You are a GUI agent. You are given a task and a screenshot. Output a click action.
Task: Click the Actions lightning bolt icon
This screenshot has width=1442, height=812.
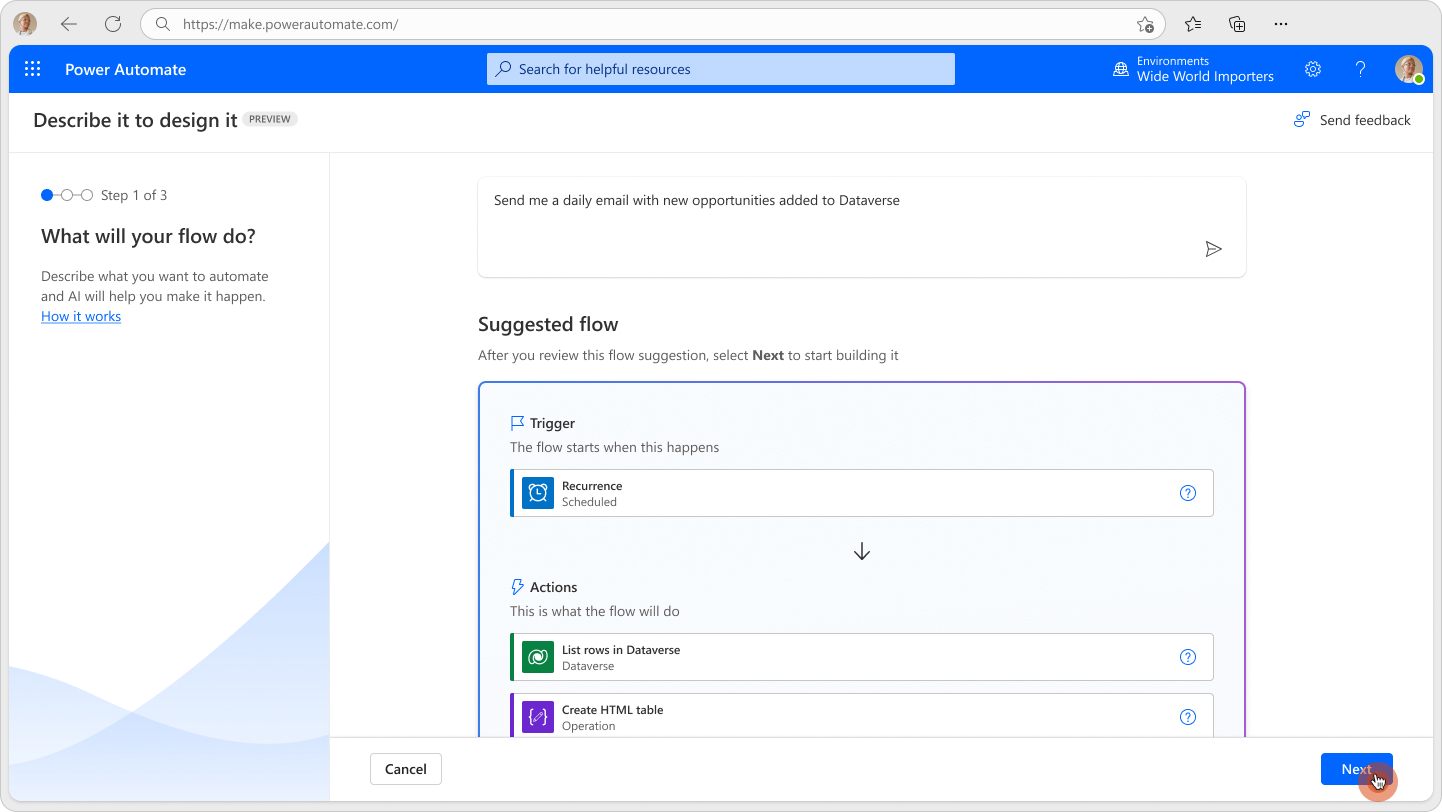tap(517, 587)
